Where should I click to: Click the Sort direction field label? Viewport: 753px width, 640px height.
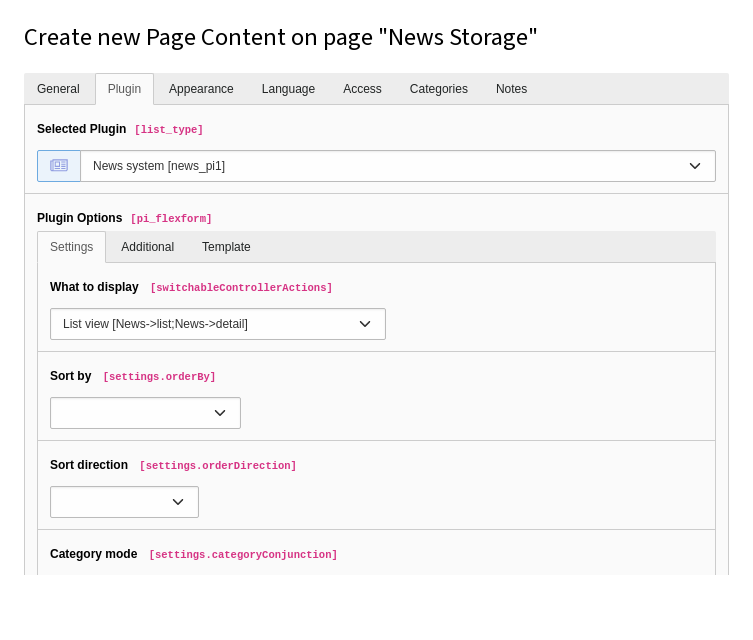coord(89,465)
